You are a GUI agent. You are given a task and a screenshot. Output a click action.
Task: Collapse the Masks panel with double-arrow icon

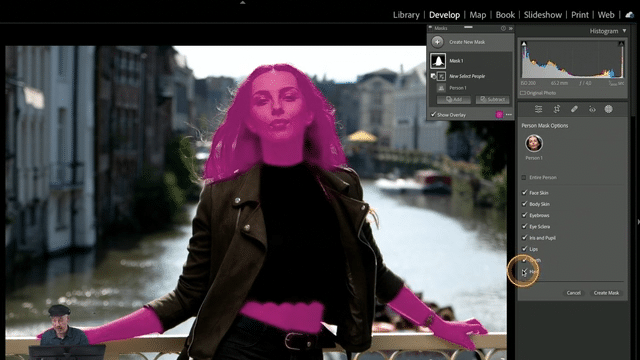tap(511, 28)
